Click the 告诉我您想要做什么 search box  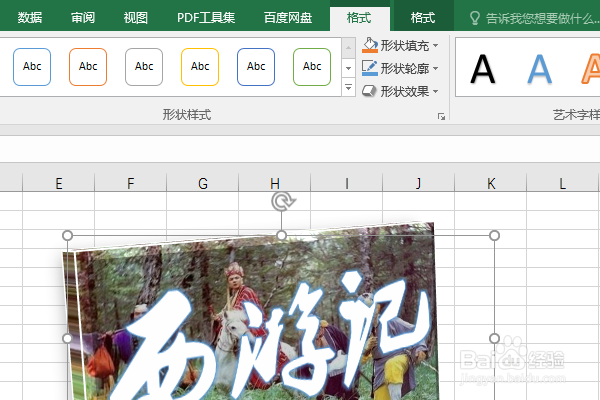(x=541, y=18)
